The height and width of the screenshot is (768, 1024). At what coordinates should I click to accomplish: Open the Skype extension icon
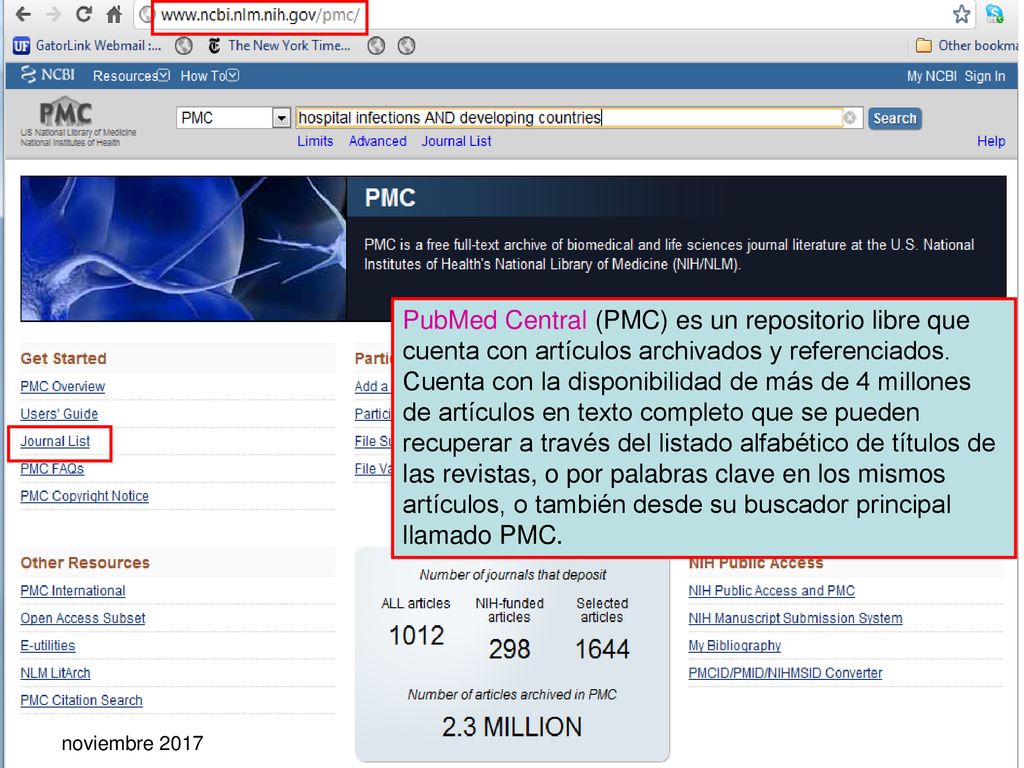click(x=995, y=14)
